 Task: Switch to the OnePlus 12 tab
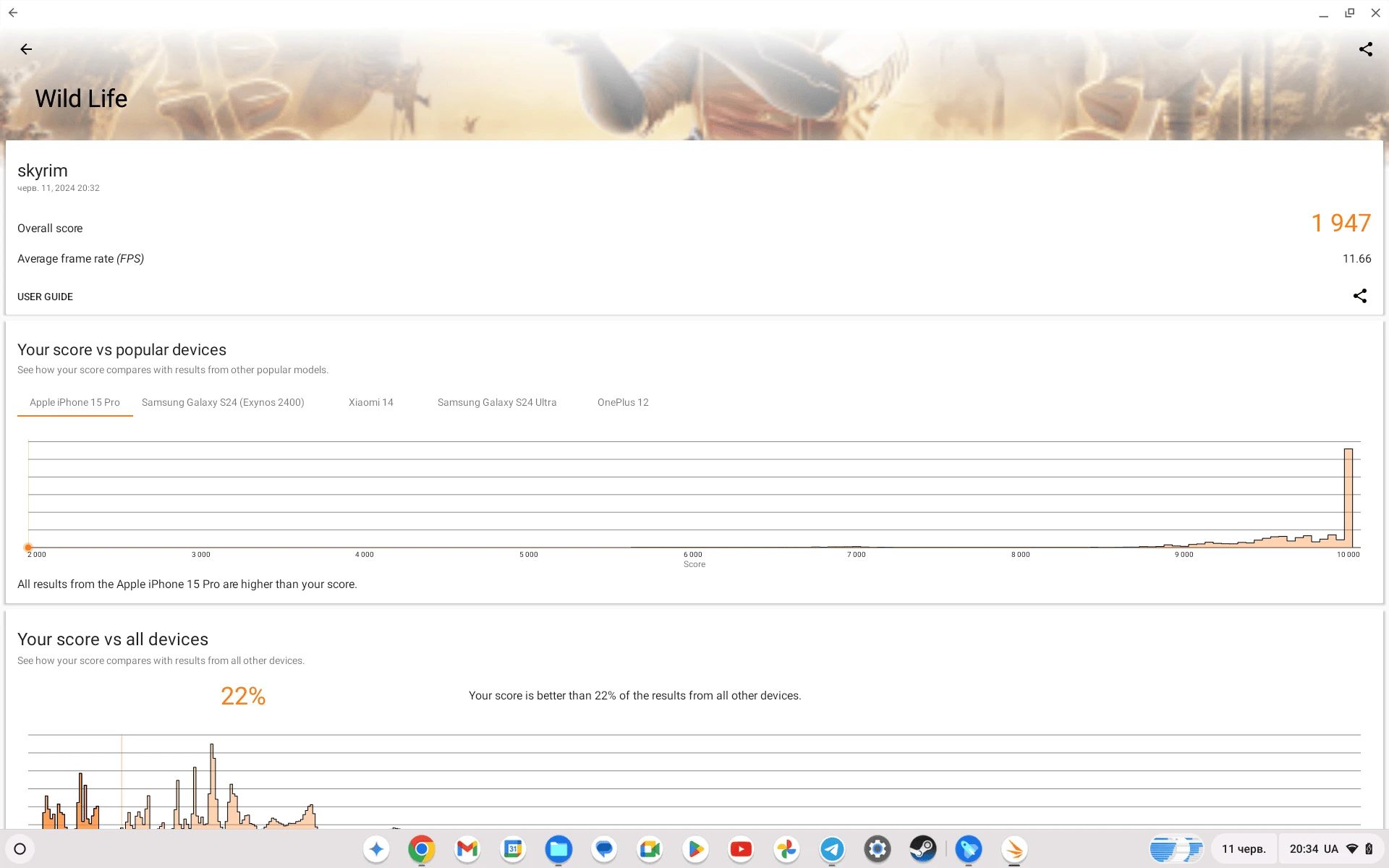tap(623, 402)
